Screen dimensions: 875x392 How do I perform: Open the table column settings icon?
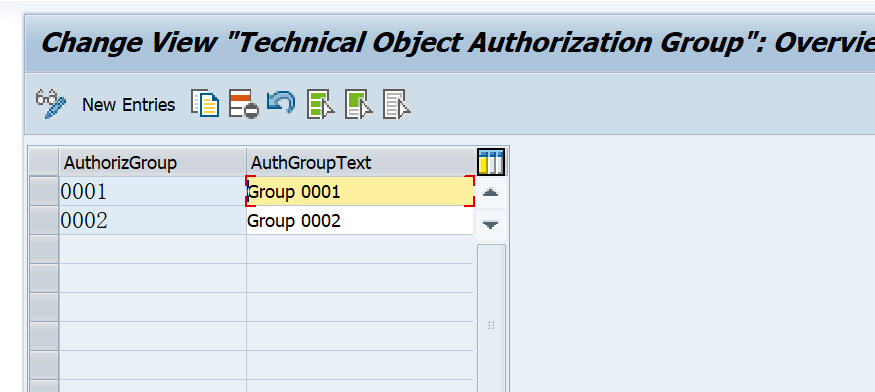pos(491,162)
